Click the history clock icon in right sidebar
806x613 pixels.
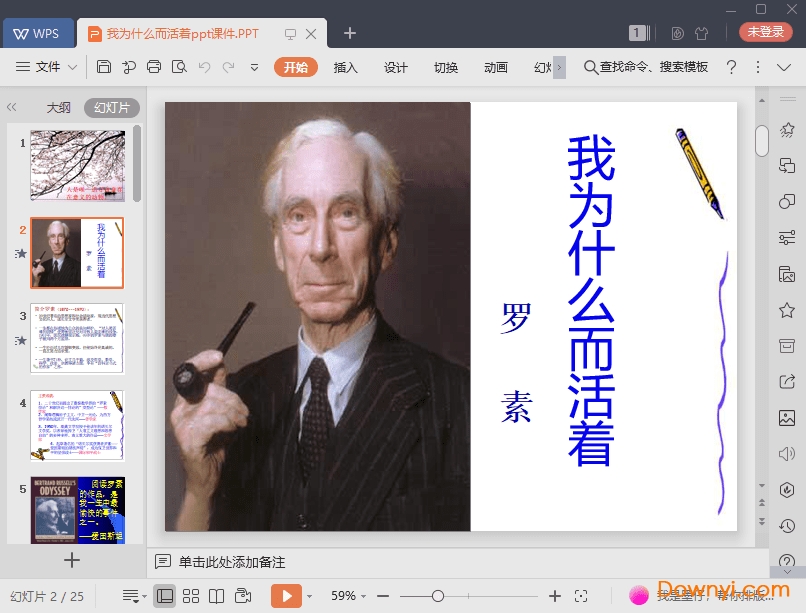coord(787,525)
